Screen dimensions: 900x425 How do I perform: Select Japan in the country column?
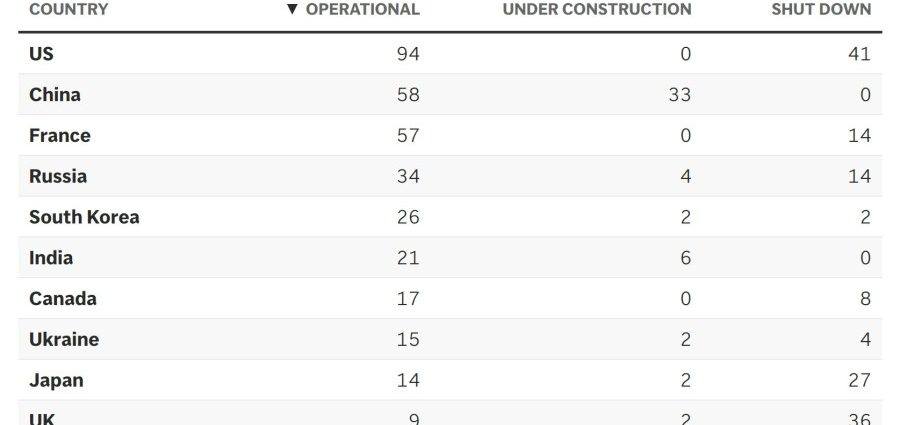tap(56, 381)
